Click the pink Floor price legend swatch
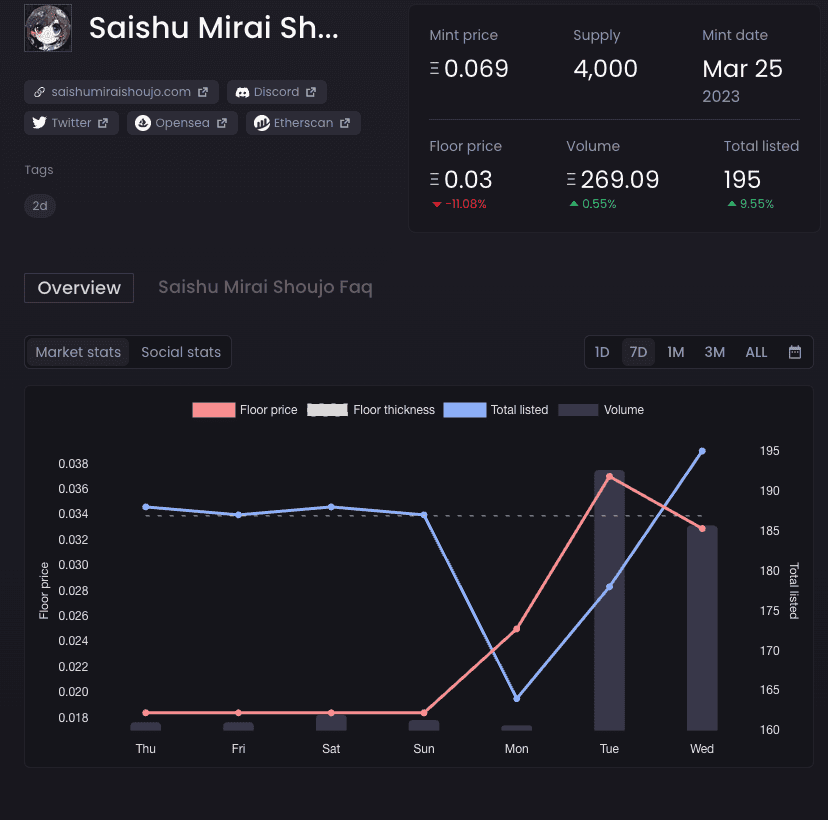828x820 pixels. pos(214,410)
